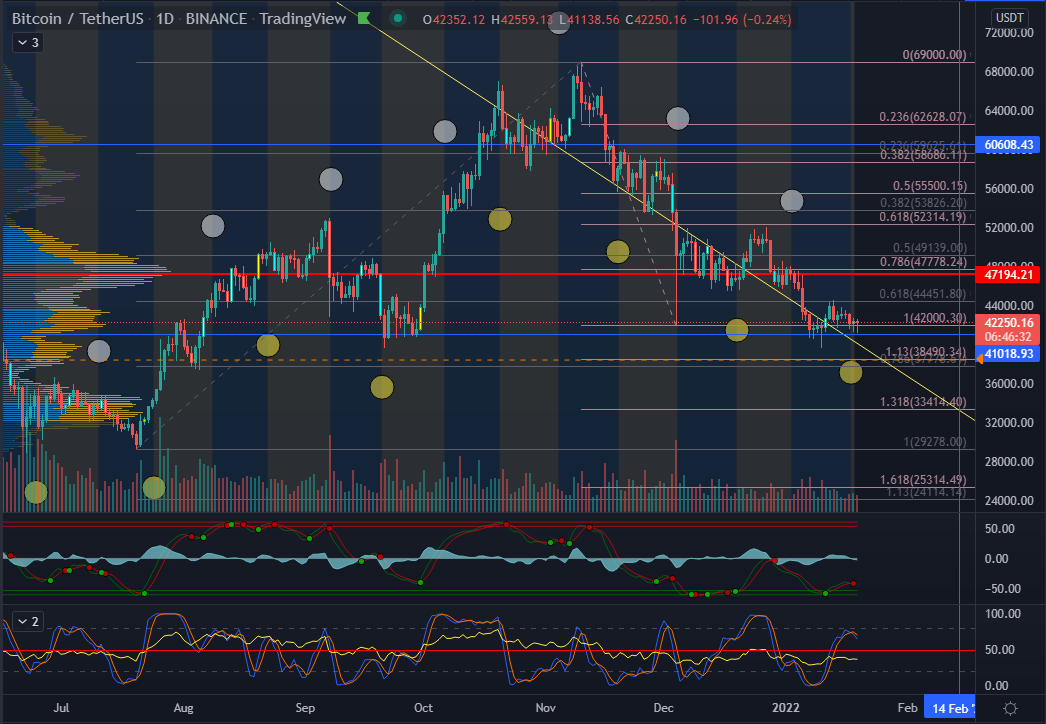Click the Fibonacci label 1.13(38490.34)
1046x724 pixels.
click(926, 352)
